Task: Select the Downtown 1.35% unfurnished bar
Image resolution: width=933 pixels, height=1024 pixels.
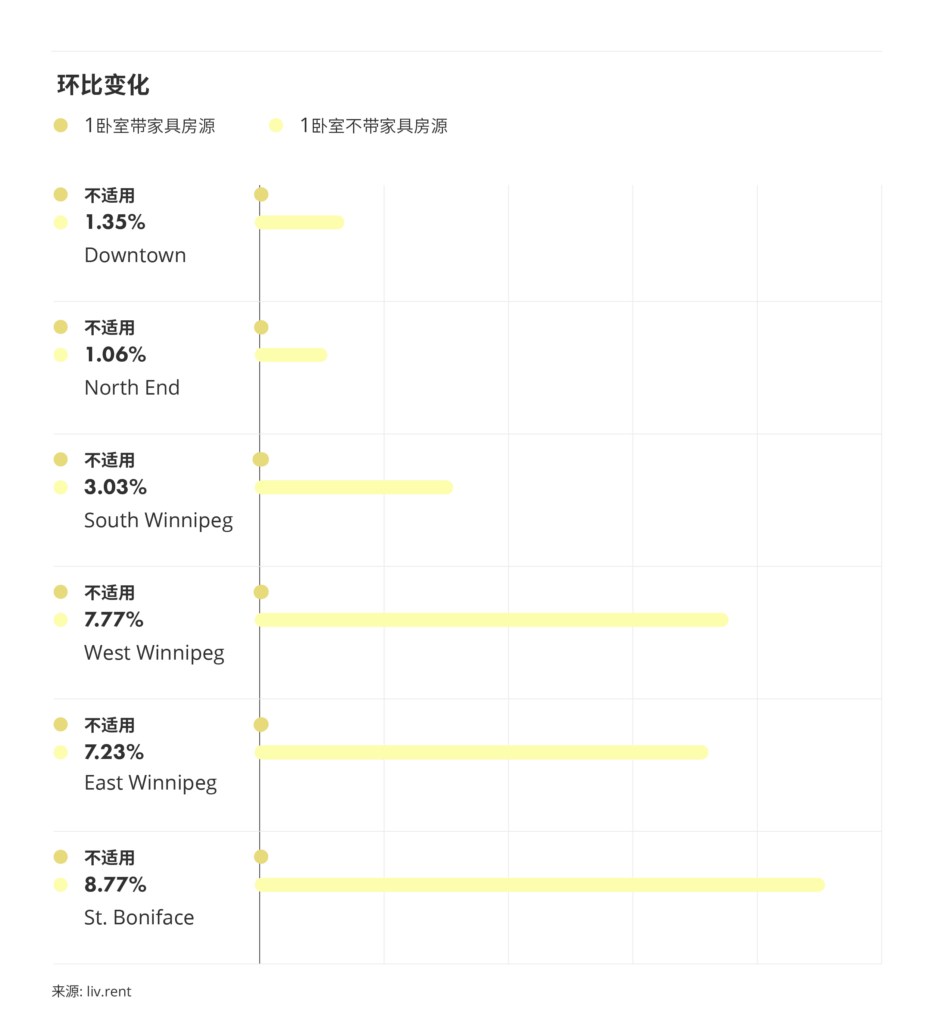Action: [300, 222]
